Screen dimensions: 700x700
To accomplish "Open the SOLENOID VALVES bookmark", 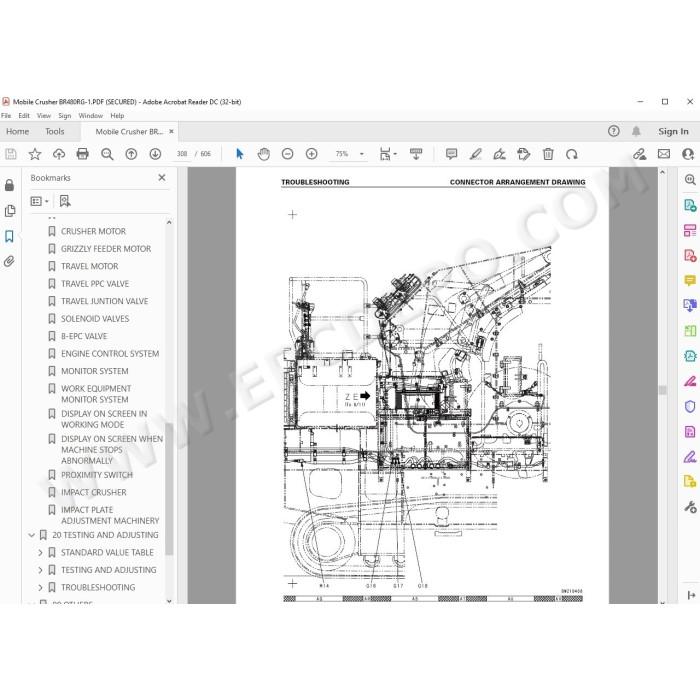I will [95, 319].
